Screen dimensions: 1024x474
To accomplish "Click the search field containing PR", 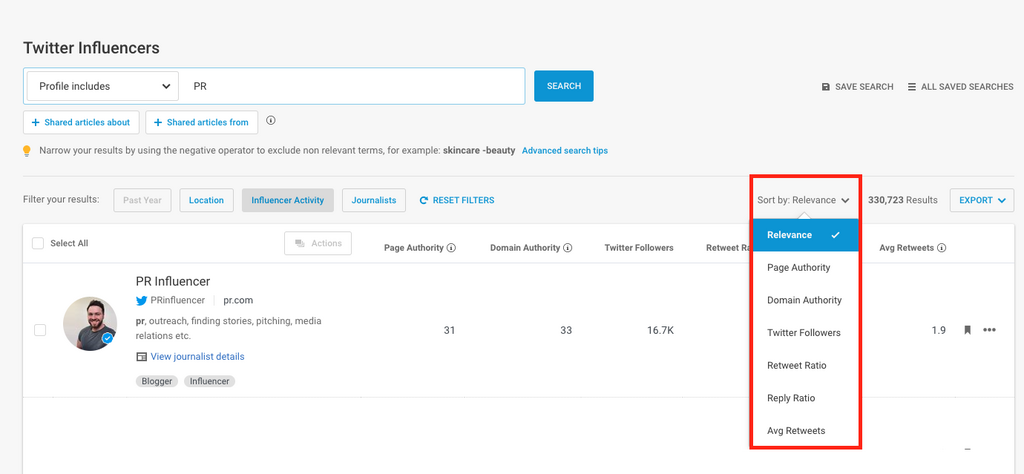I will click(353, 86).
